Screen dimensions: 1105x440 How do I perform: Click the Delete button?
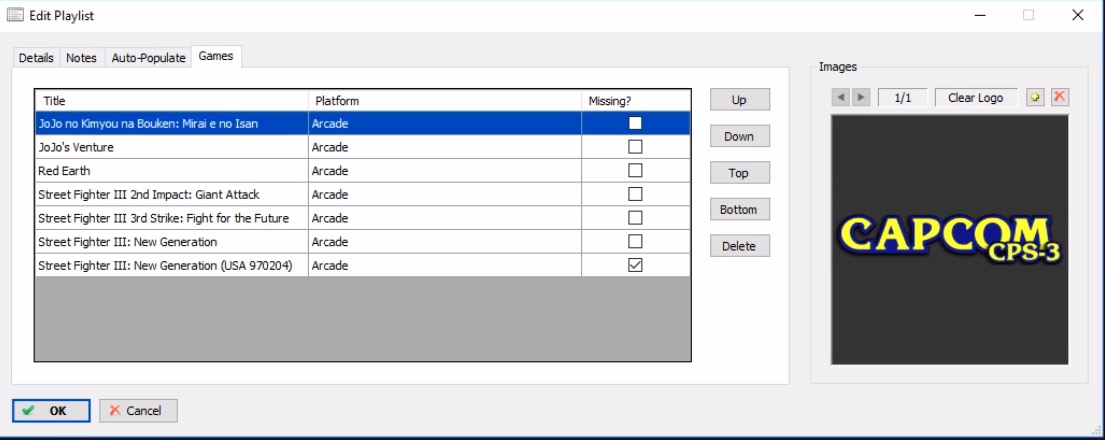click(x=739, y=246)
